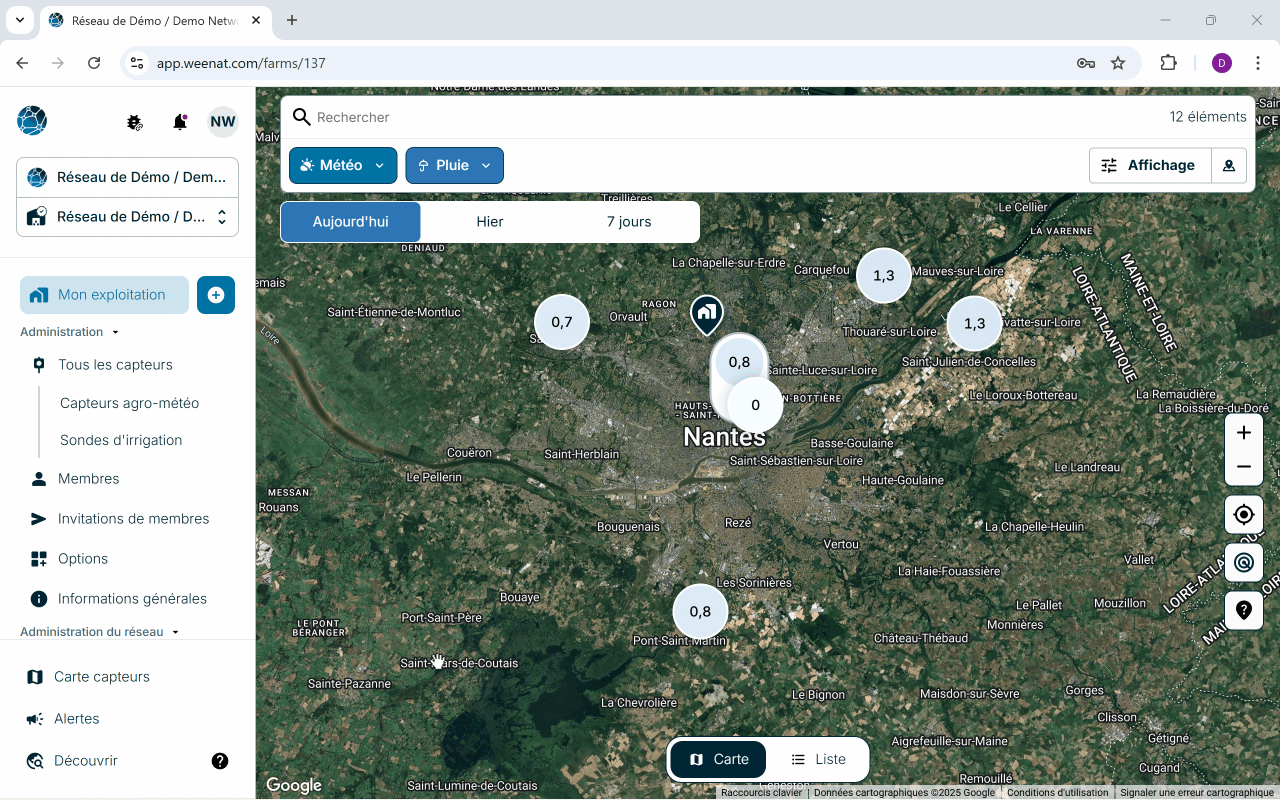Zoom out on the map
The height and width of the screenshot is (800, 1280).
tap(1244, 467)
